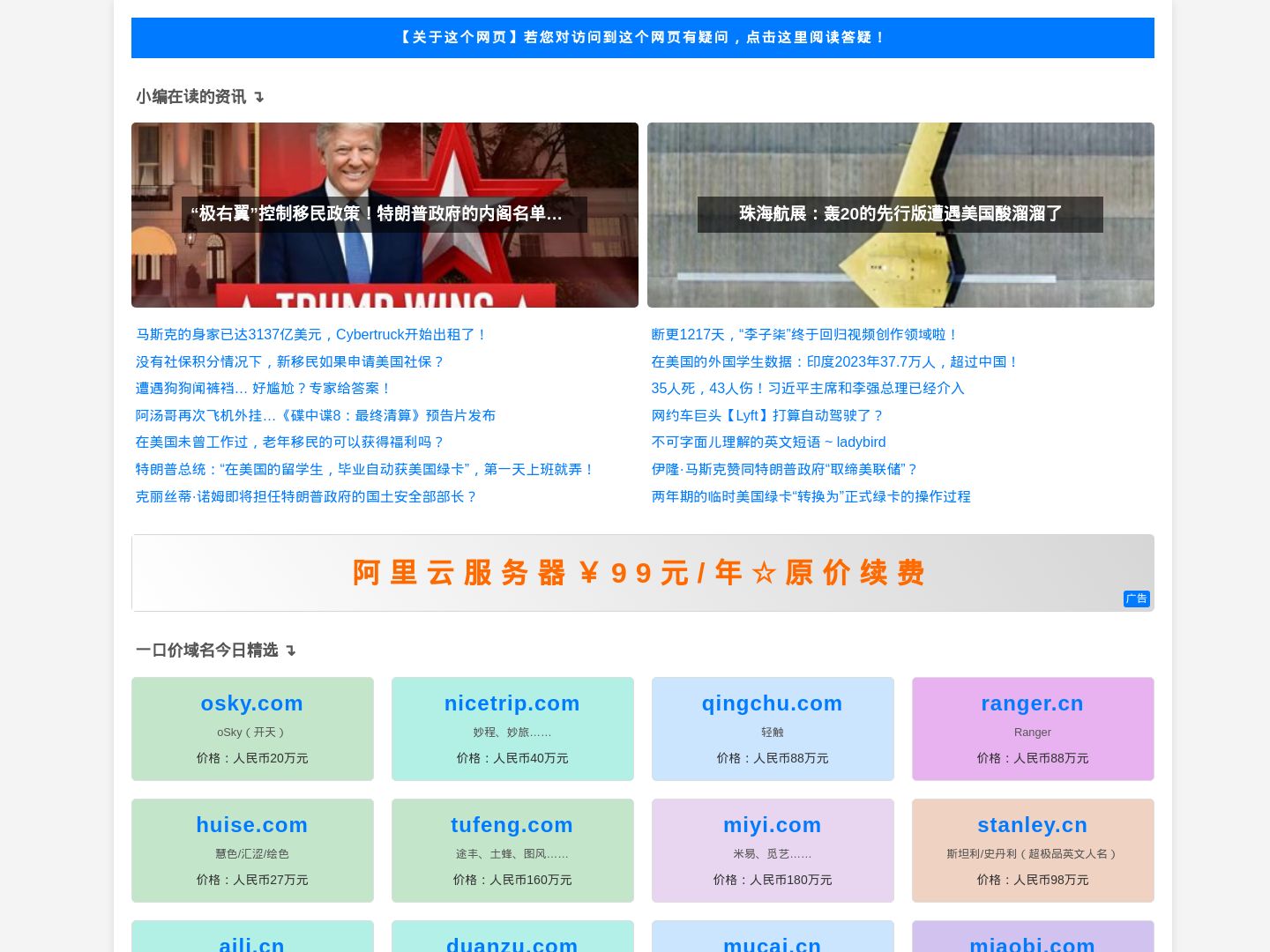Open the aili.cn domain card

252,937
